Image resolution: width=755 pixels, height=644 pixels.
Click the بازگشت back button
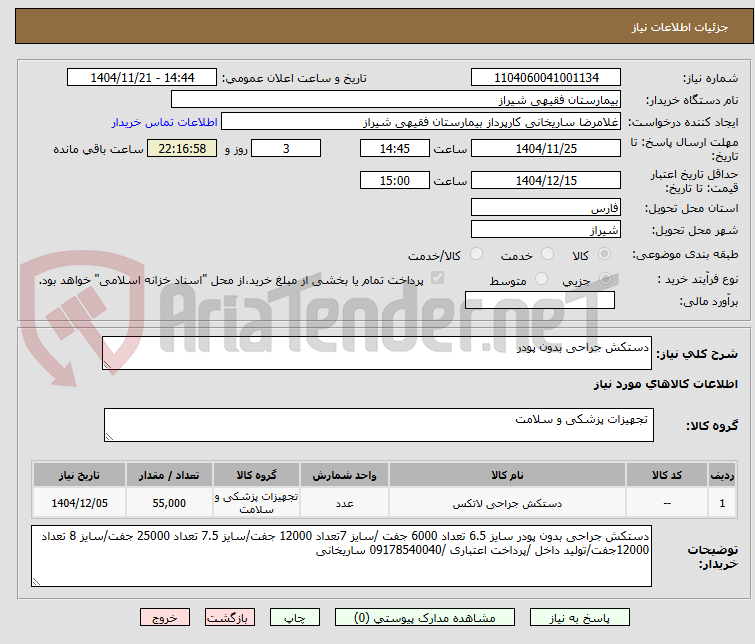(230, 618)
